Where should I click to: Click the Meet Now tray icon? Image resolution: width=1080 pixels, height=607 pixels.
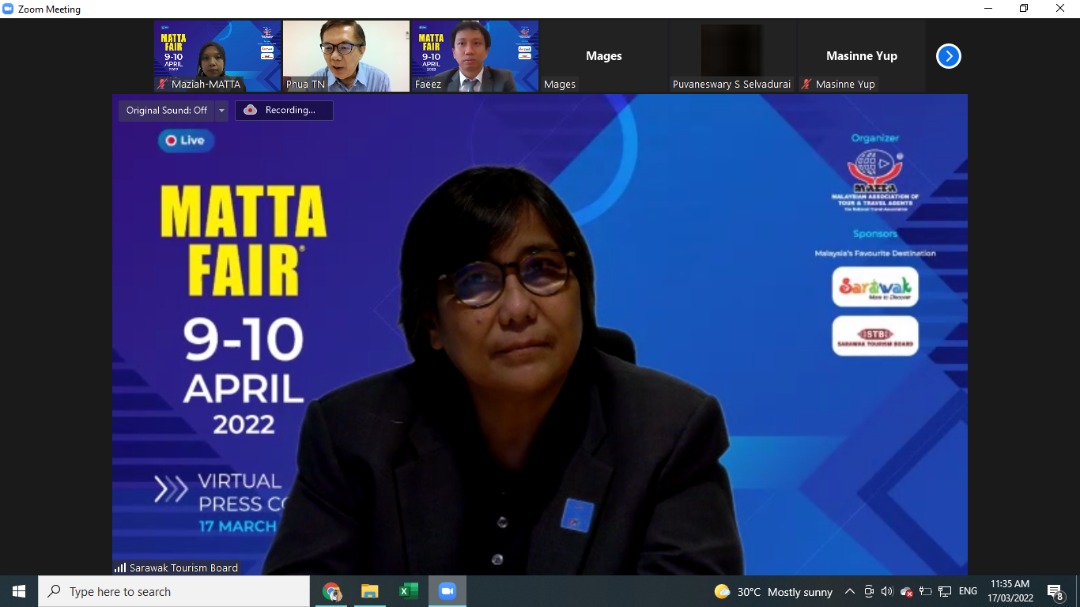[869, 591]
